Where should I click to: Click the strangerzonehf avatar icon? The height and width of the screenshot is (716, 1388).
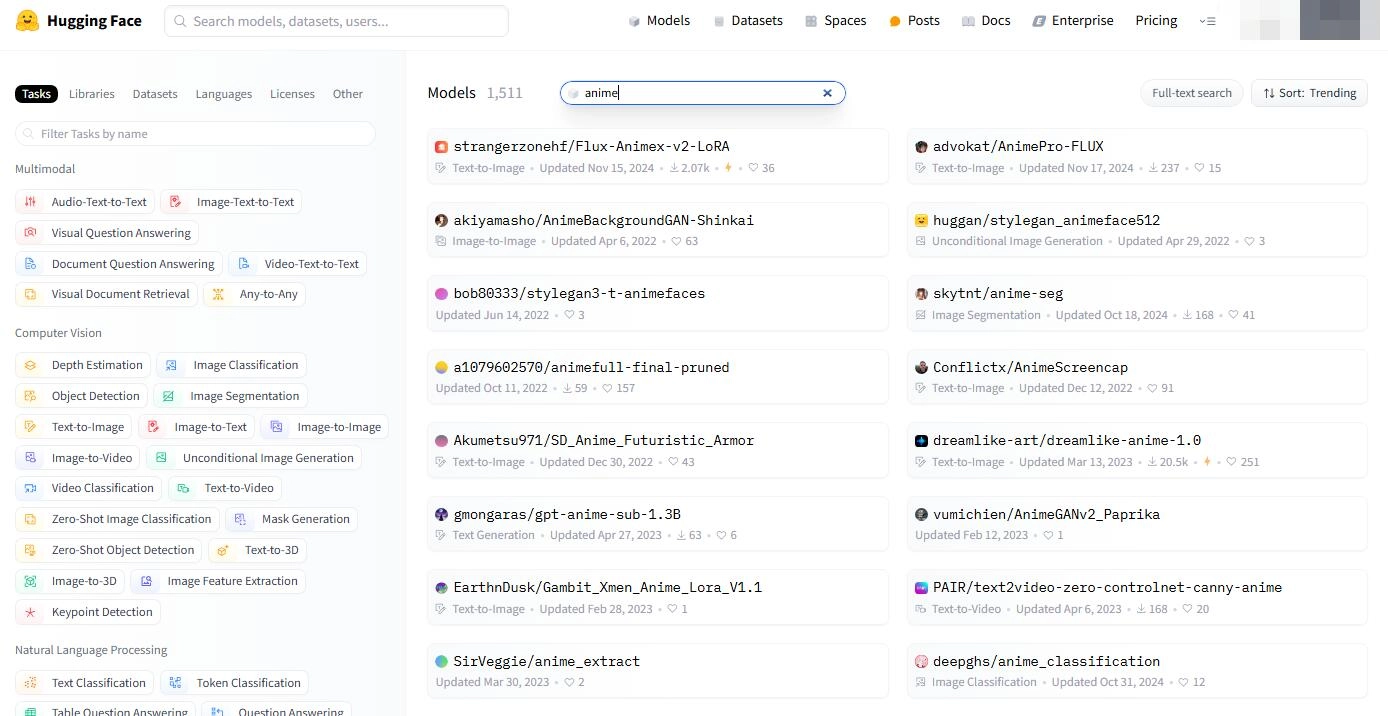pos(441,147)
